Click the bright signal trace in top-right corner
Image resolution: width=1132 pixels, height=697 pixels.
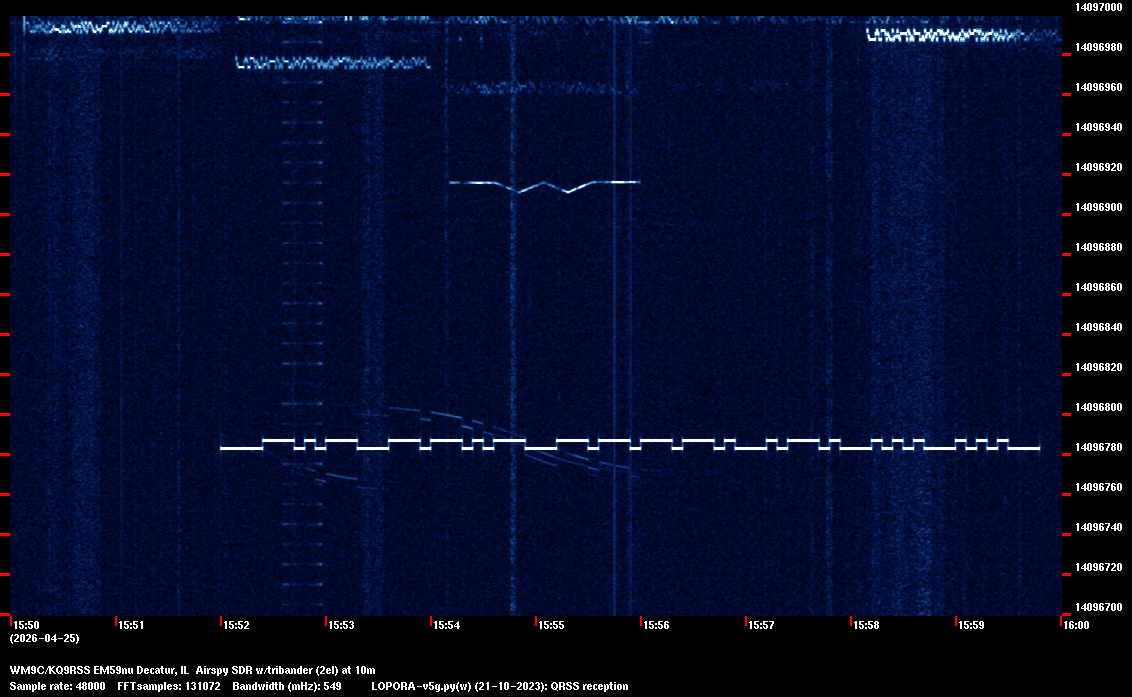click(960, 35)
